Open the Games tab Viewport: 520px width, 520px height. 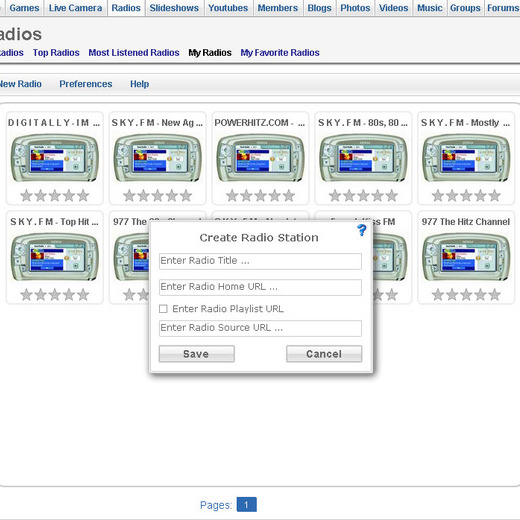point(24,8)
